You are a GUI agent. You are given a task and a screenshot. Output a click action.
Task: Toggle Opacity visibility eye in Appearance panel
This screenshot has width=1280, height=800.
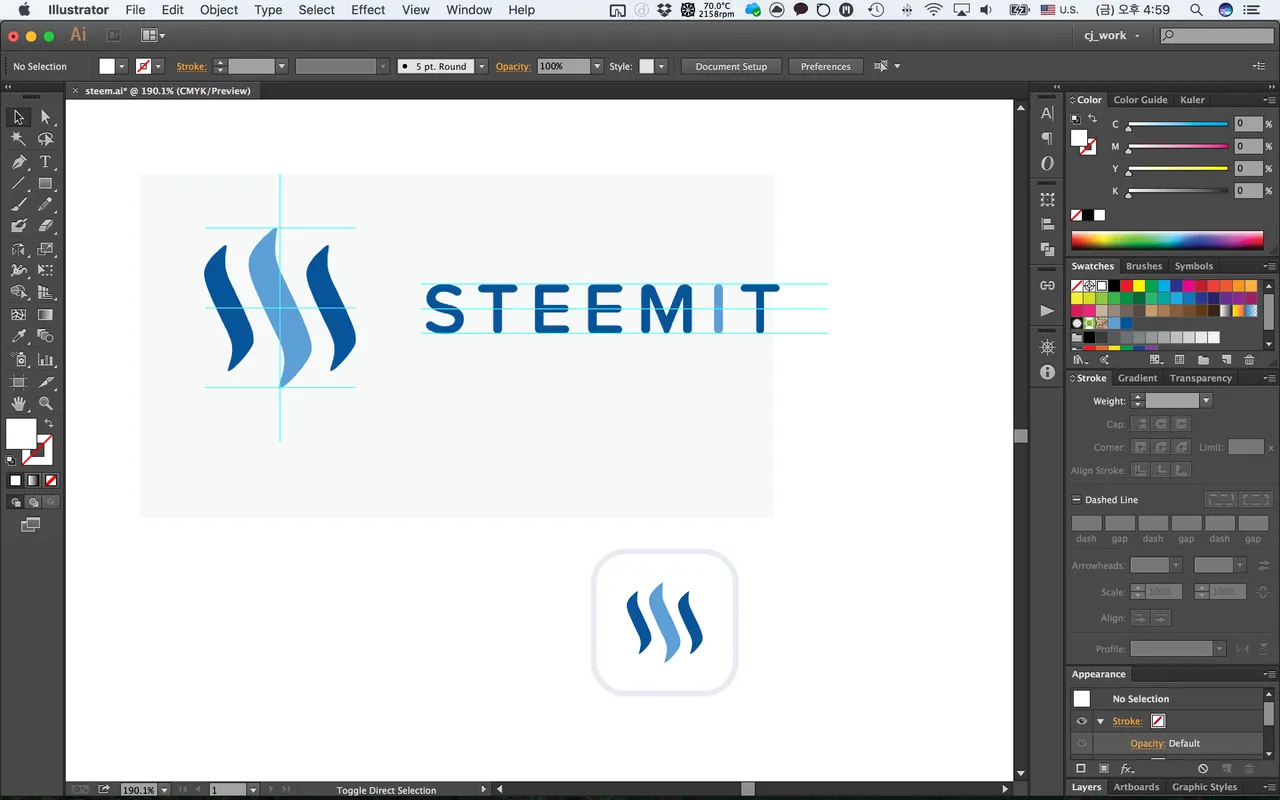pos(1081,743)
